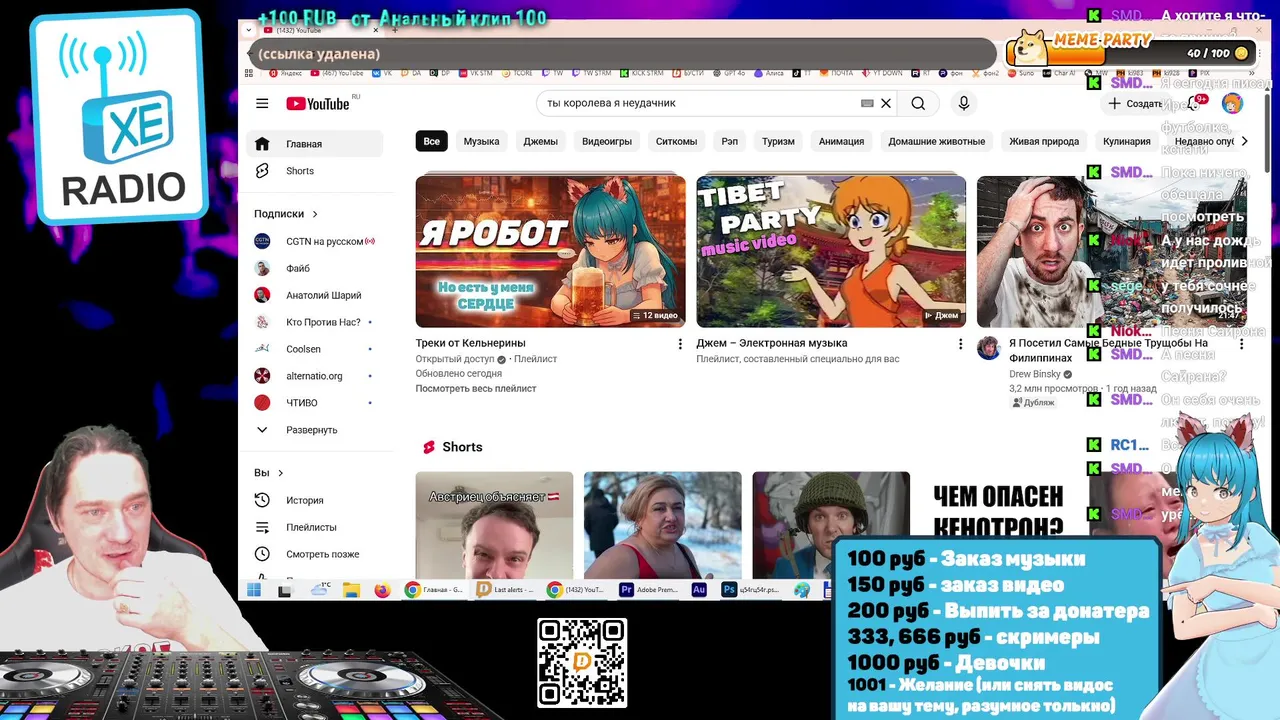Open the Австриец объясняет Short
The height and width of the screenshot is (720, 1280).
coord(494,525)
